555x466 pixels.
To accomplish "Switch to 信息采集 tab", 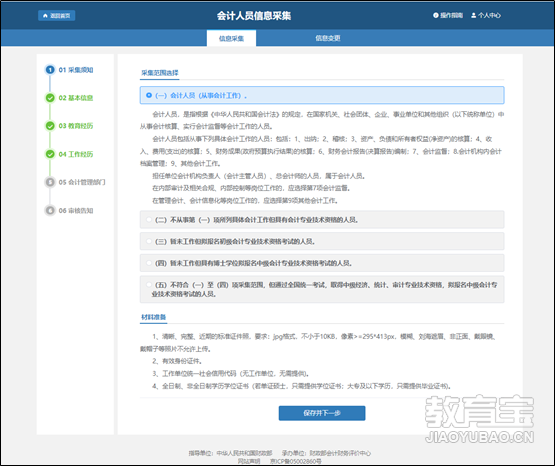I will (x=231, y=38).
